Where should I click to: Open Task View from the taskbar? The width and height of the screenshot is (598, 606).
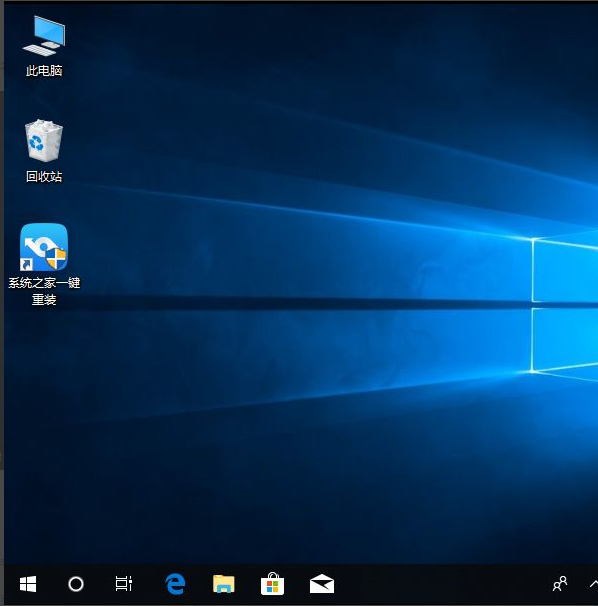coord(124,584)
